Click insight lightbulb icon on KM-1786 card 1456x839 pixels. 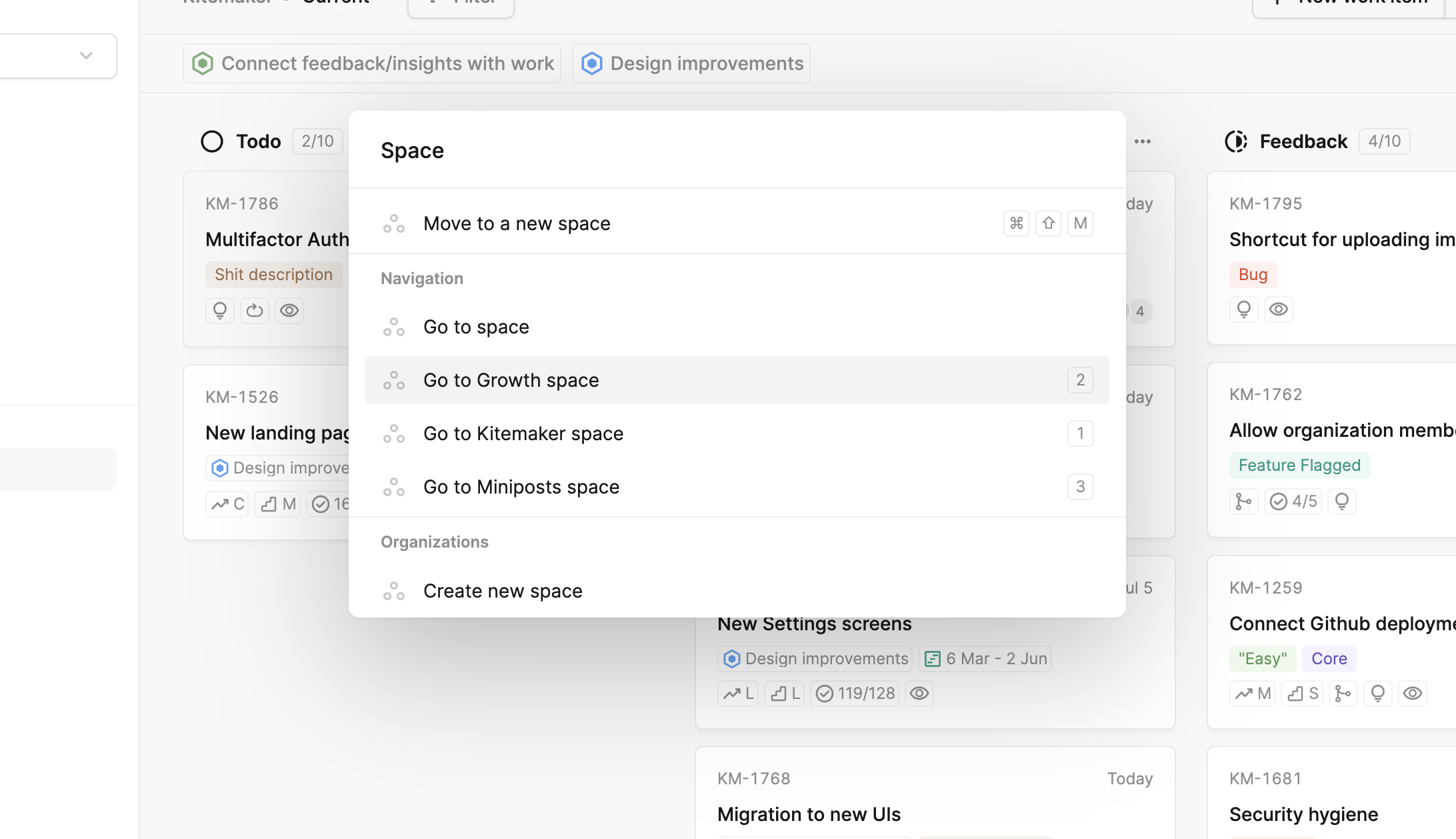(220, 311)
